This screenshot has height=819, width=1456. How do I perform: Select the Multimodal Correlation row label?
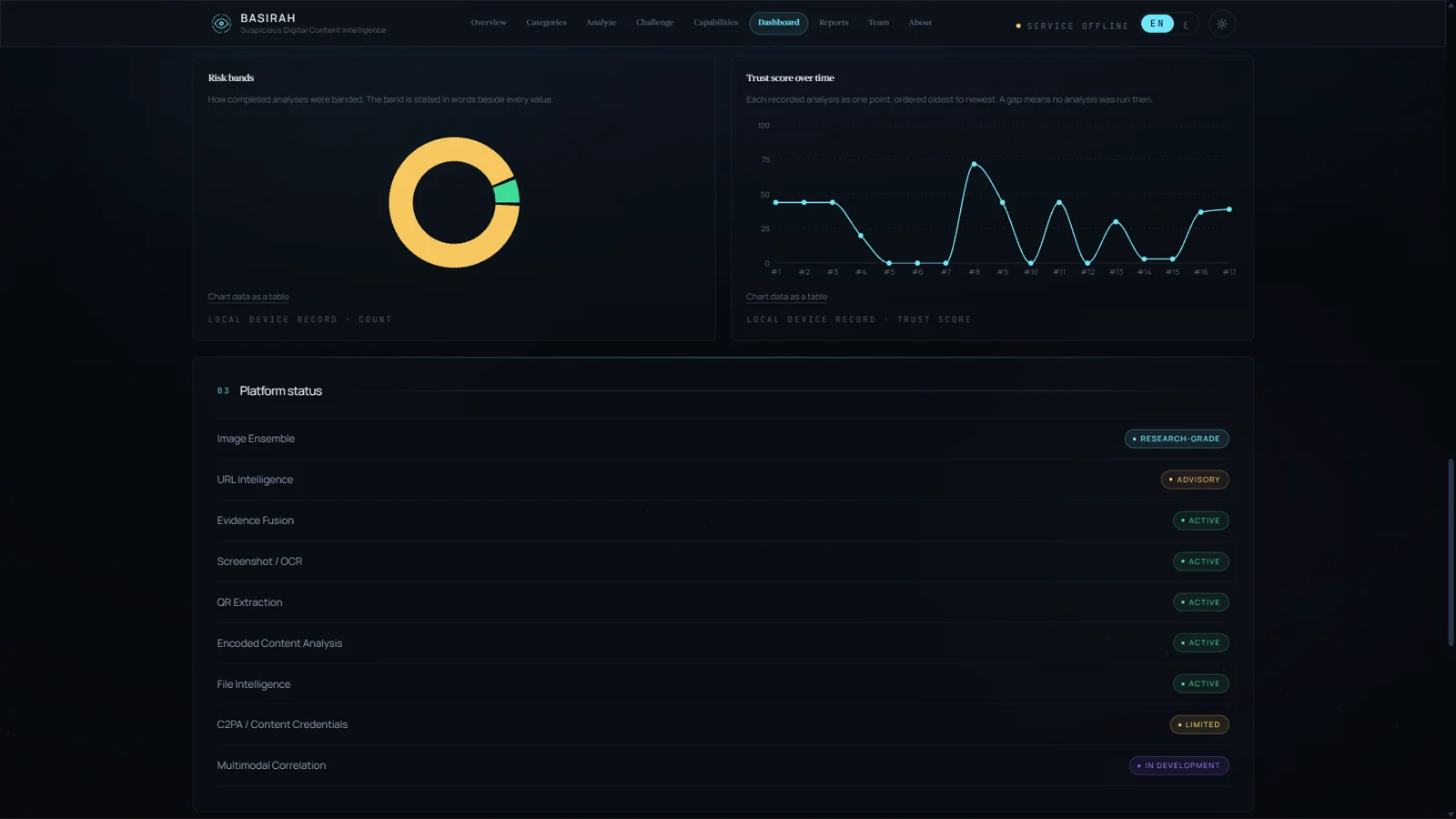click(x=271, y=765)
